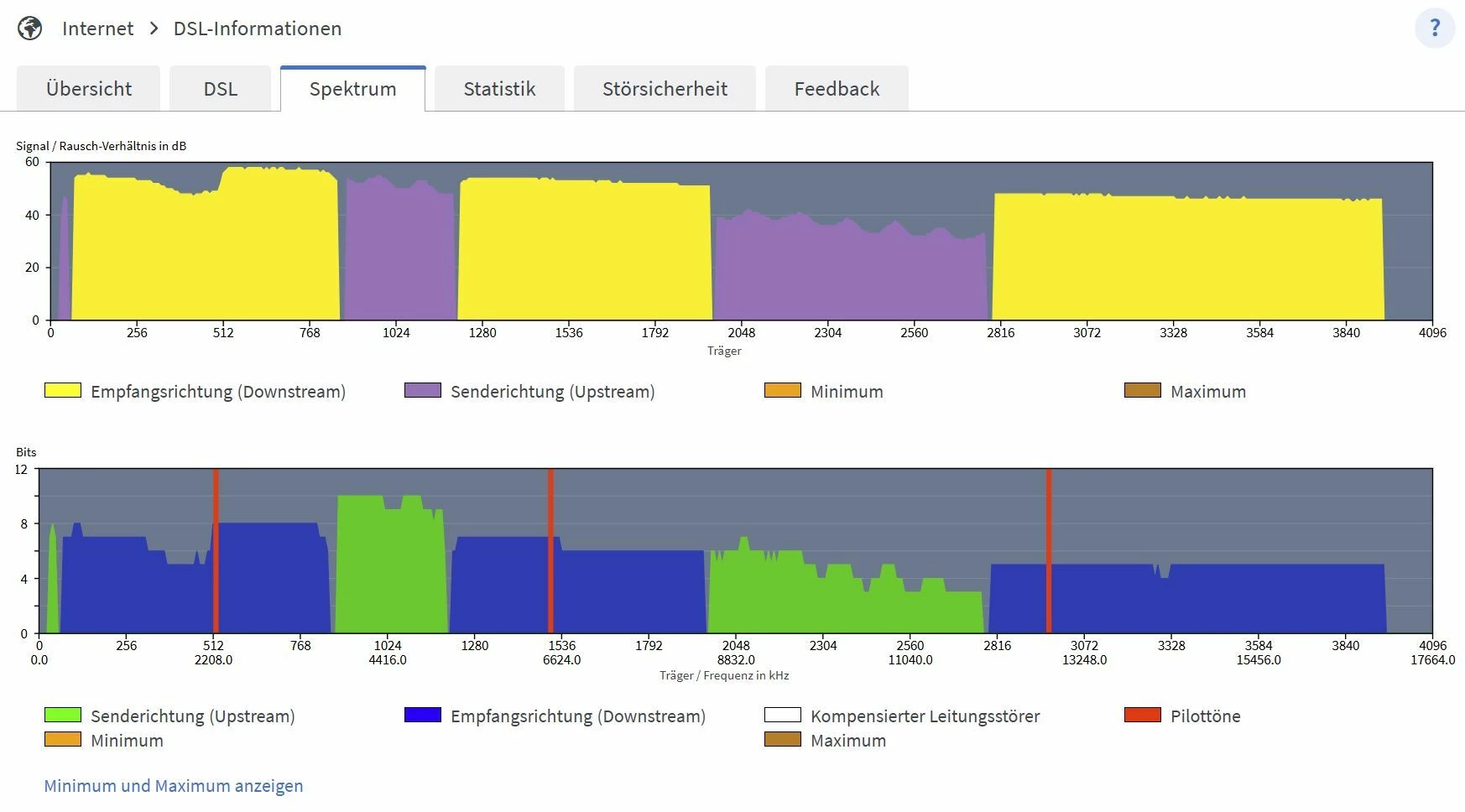Click white Kompensierter Leitungsstörer swatch
Screen dimensions: 1465x812
783,715
